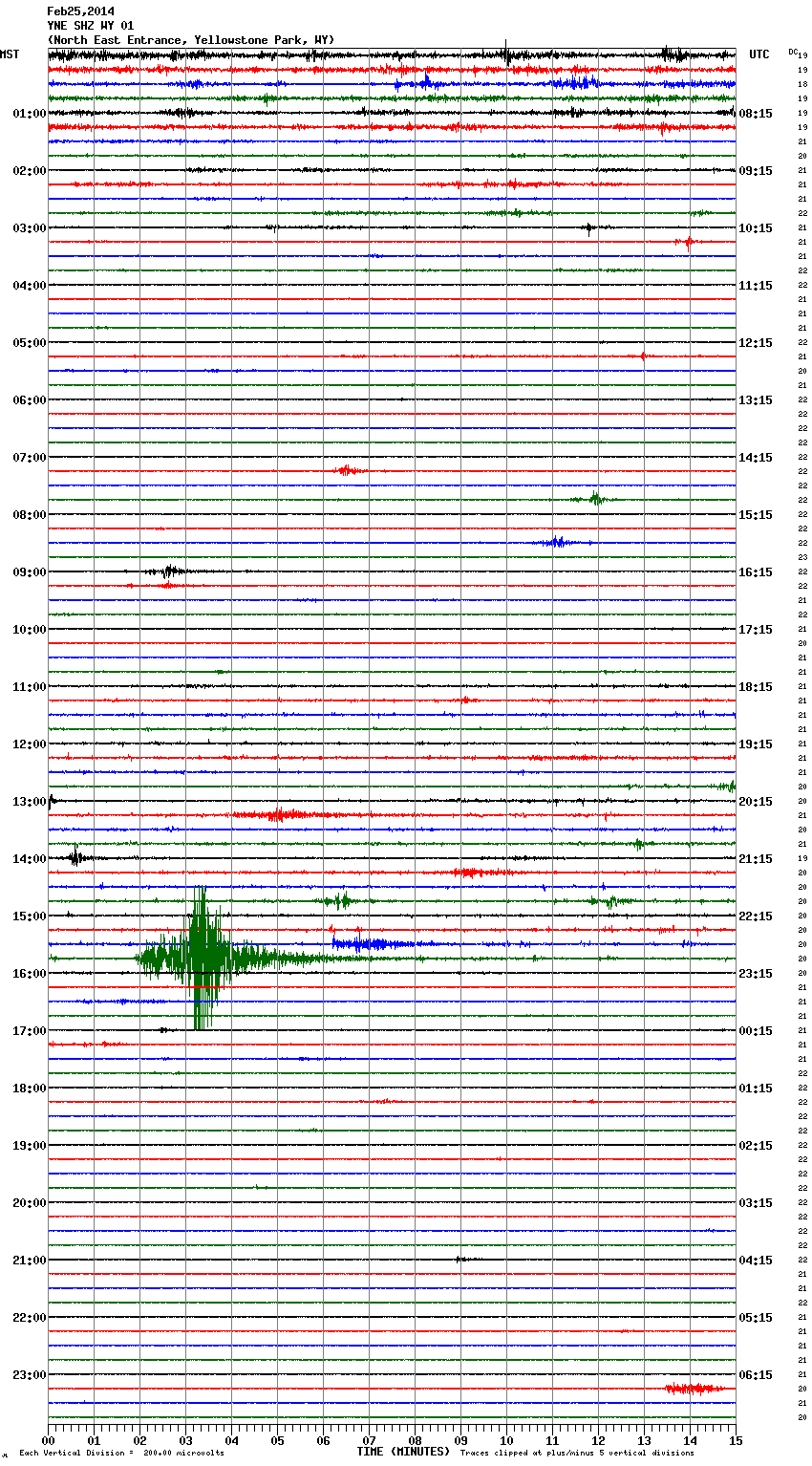This screenshot has width=812, height=1466.
Task: Select the 05:00 MST row label
Action: pyautogui.click(x=30, y=343)
